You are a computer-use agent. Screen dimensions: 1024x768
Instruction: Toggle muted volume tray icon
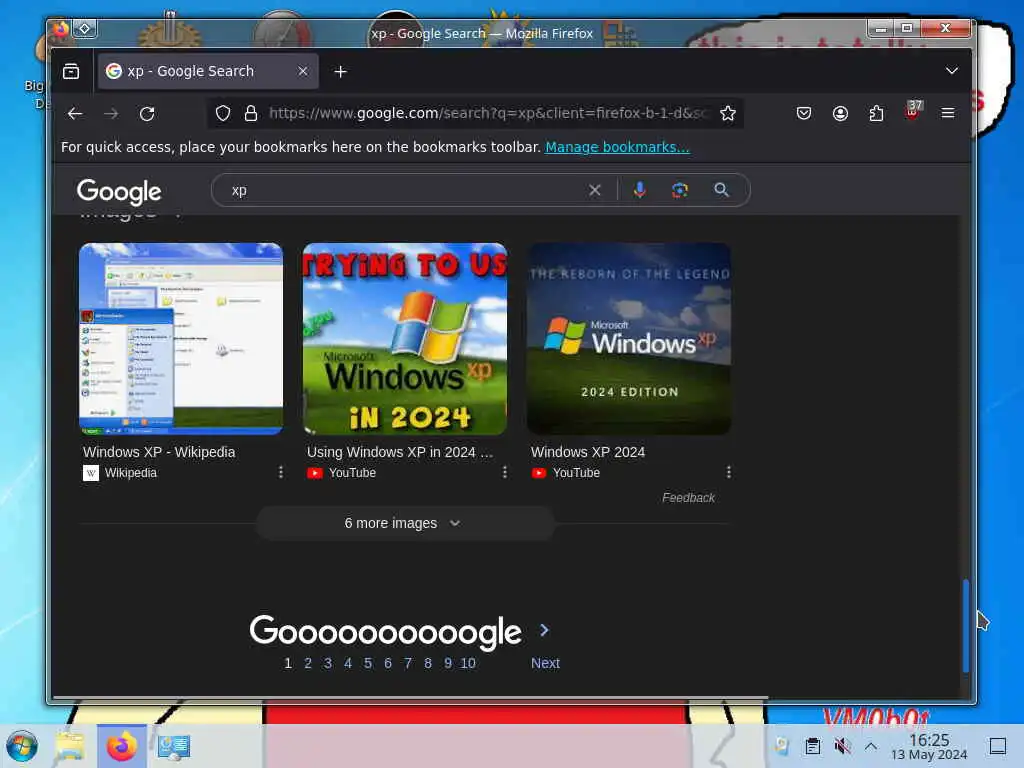(x=842, y=746)
